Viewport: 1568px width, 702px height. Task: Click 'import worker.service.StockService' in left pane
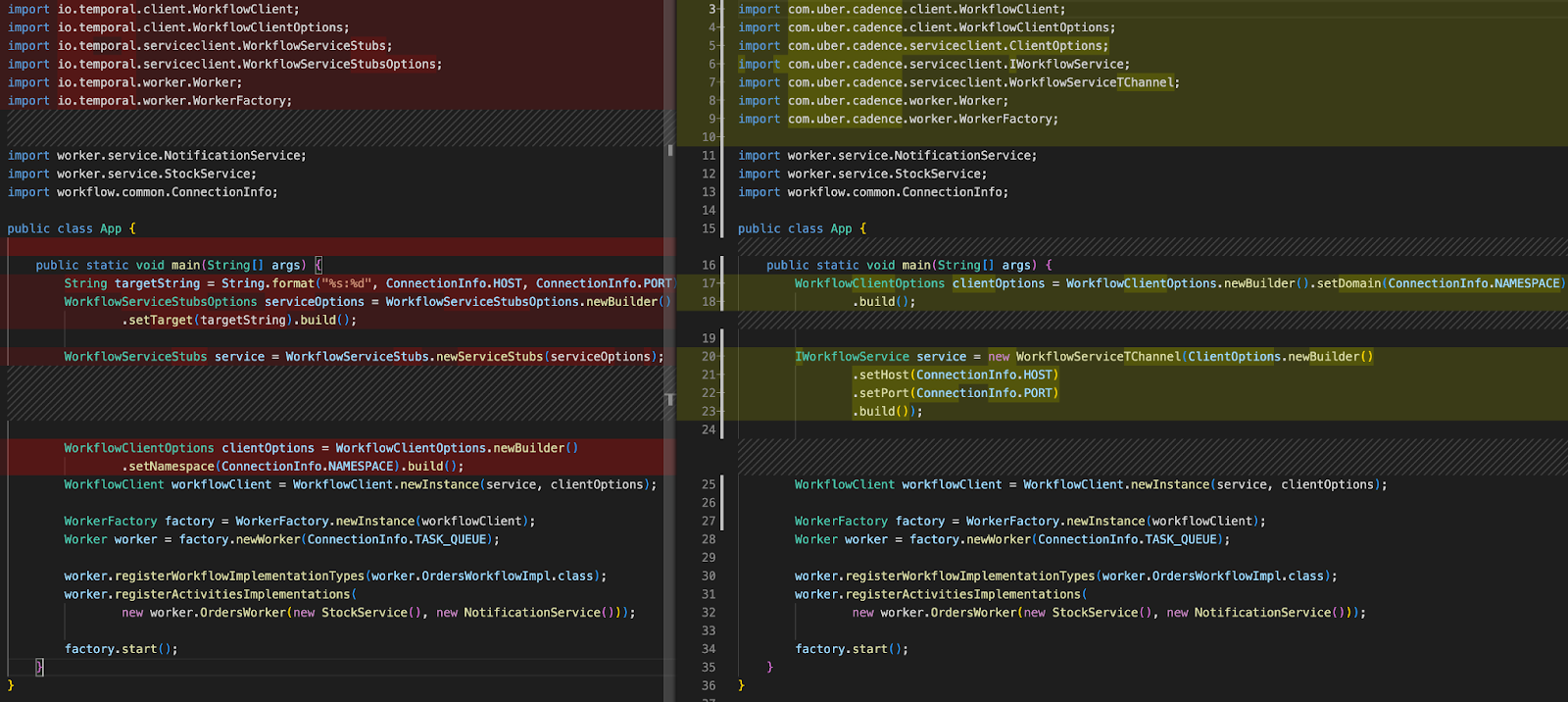[131, 175]
